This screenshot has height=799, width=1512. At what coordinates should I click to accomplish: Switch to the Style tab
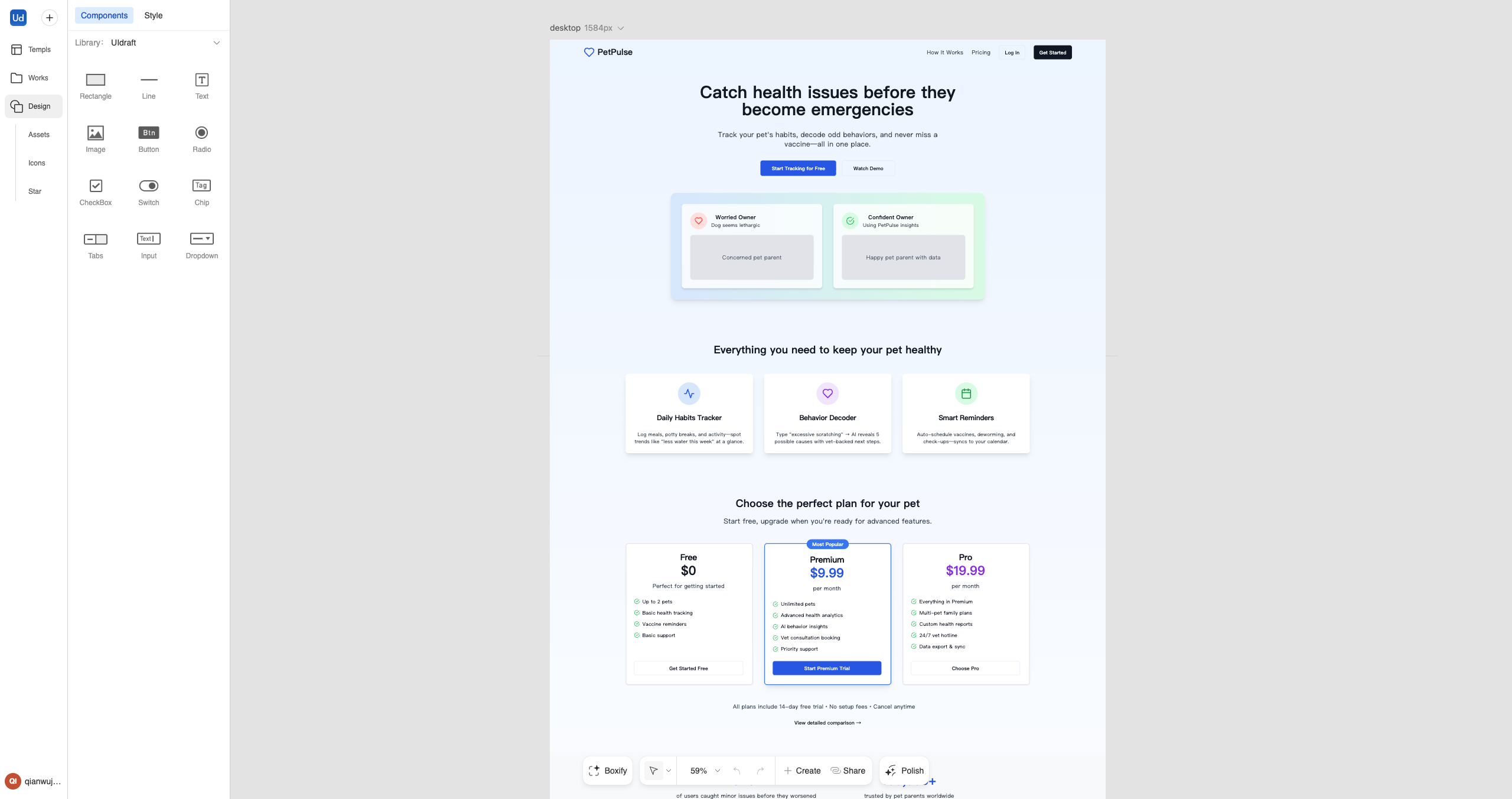(x=153, y=15)
